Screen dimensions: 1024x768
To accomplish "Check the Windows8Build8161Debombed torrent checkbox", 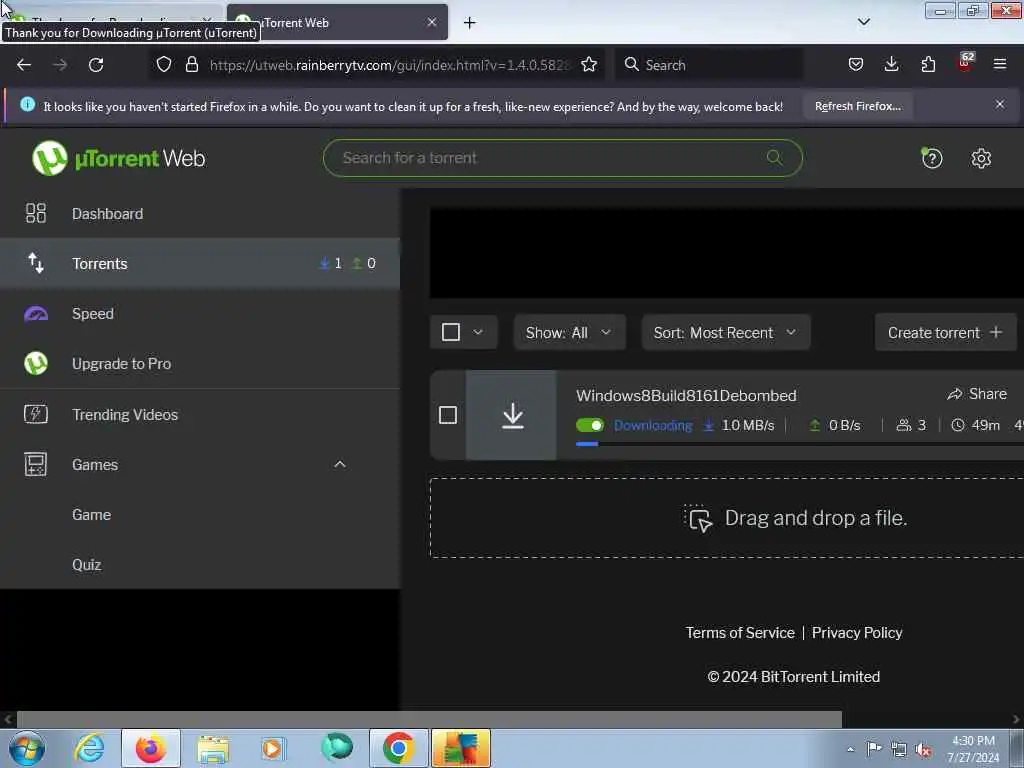I will point(448,415).
